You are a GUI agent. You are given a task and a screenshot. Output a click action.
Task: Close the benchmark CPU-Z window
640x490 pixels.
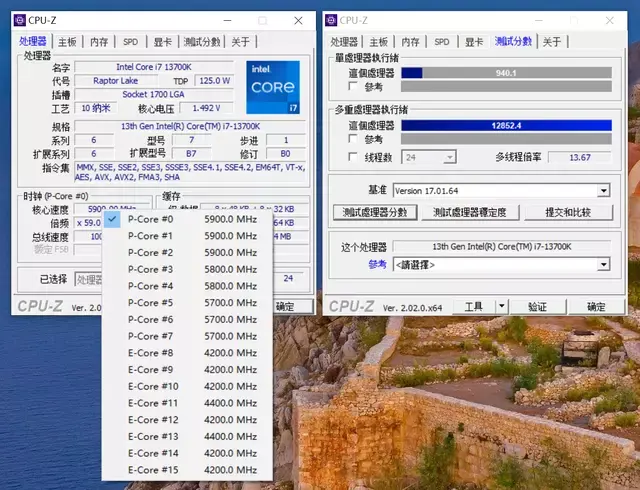607,20
